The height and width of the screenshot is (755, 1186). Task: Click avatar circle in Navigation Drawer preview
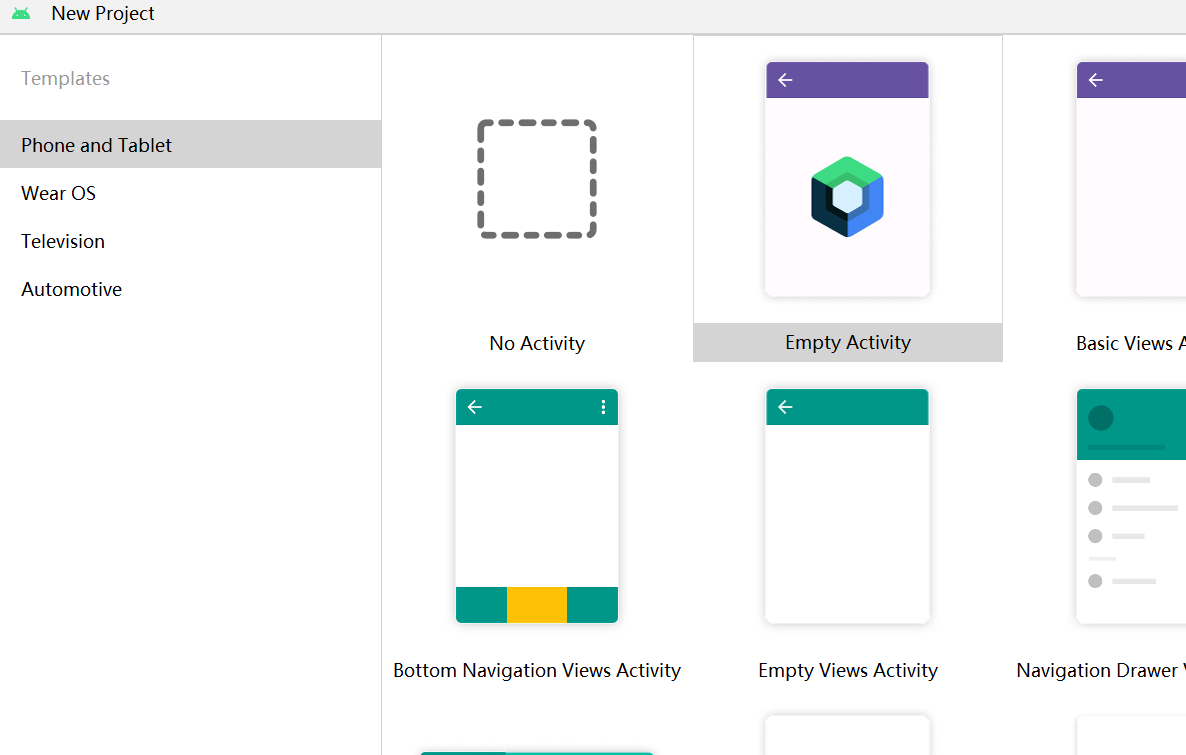(x=1101, y=418)
